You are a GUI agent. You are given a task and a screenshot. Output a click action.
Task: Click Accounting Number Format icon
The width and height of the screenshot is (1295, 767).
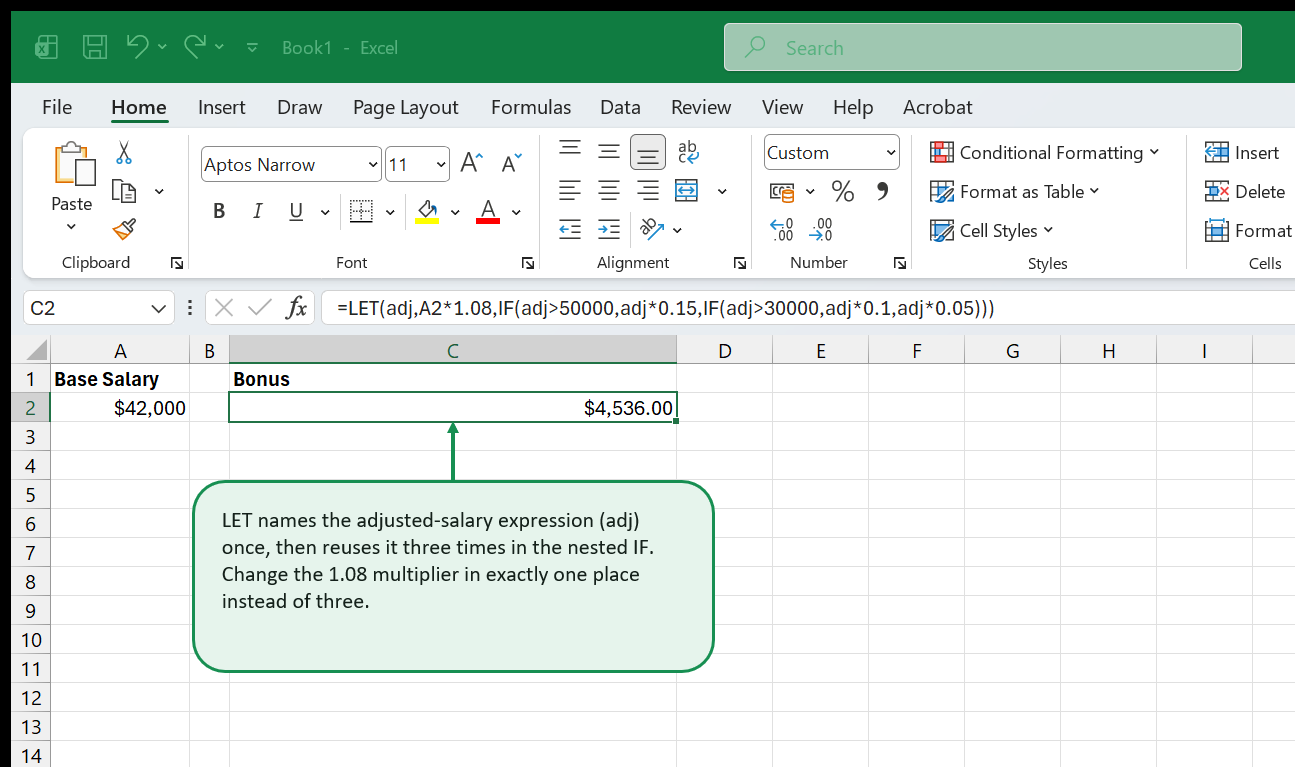(x=783, y=191)
